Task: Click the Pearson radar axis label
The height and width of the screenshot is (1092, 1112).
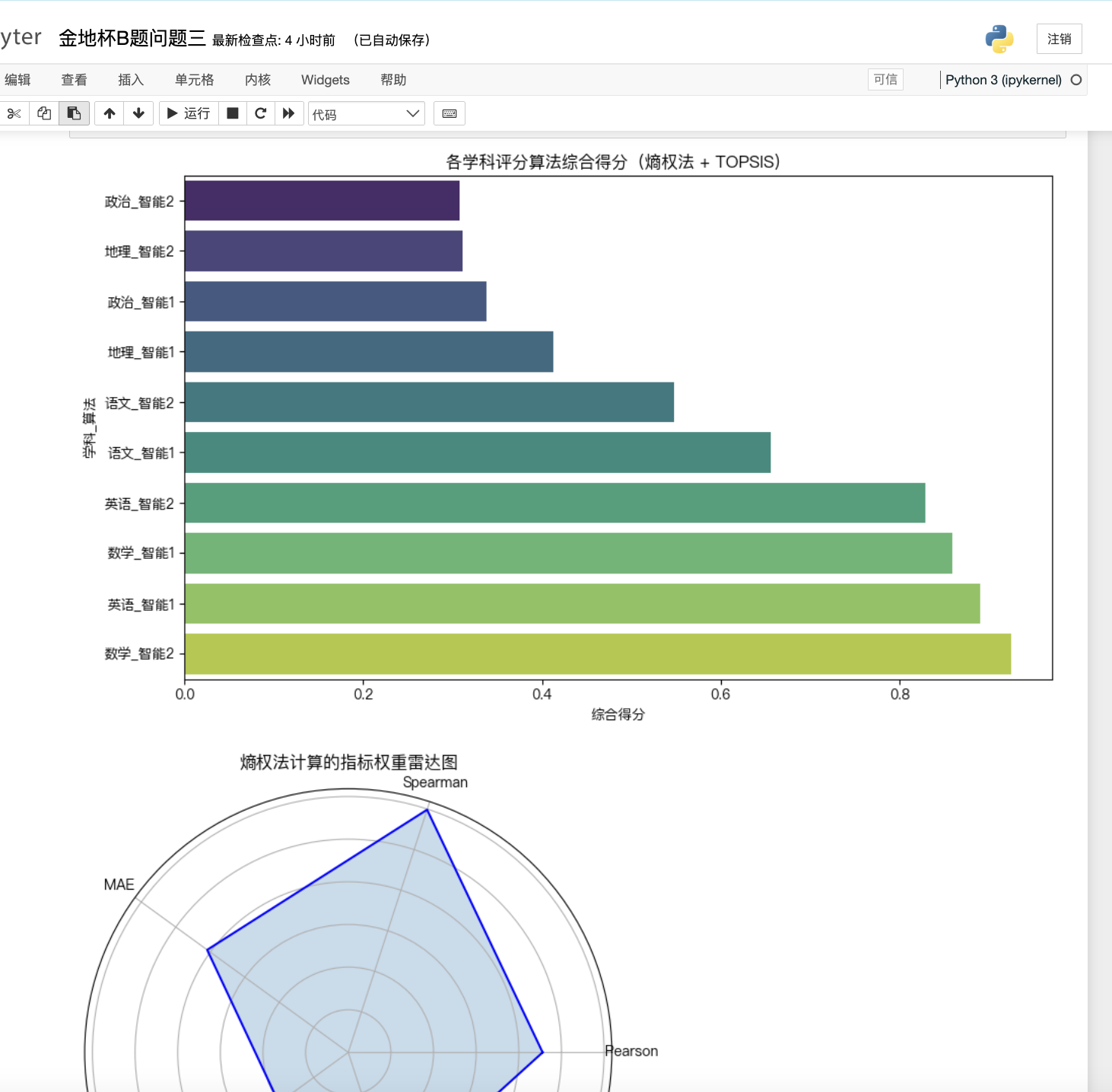Action: (632, 1051)
